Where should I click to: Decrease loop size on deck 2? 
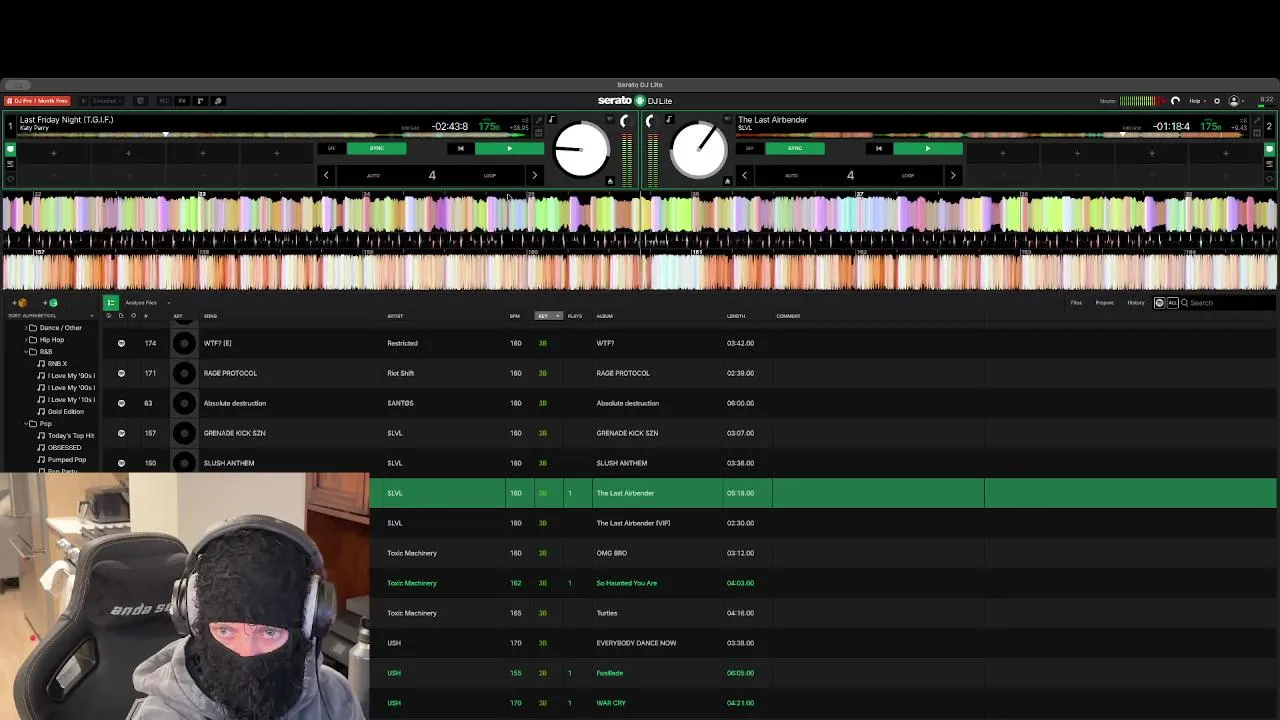coord(745,175)
